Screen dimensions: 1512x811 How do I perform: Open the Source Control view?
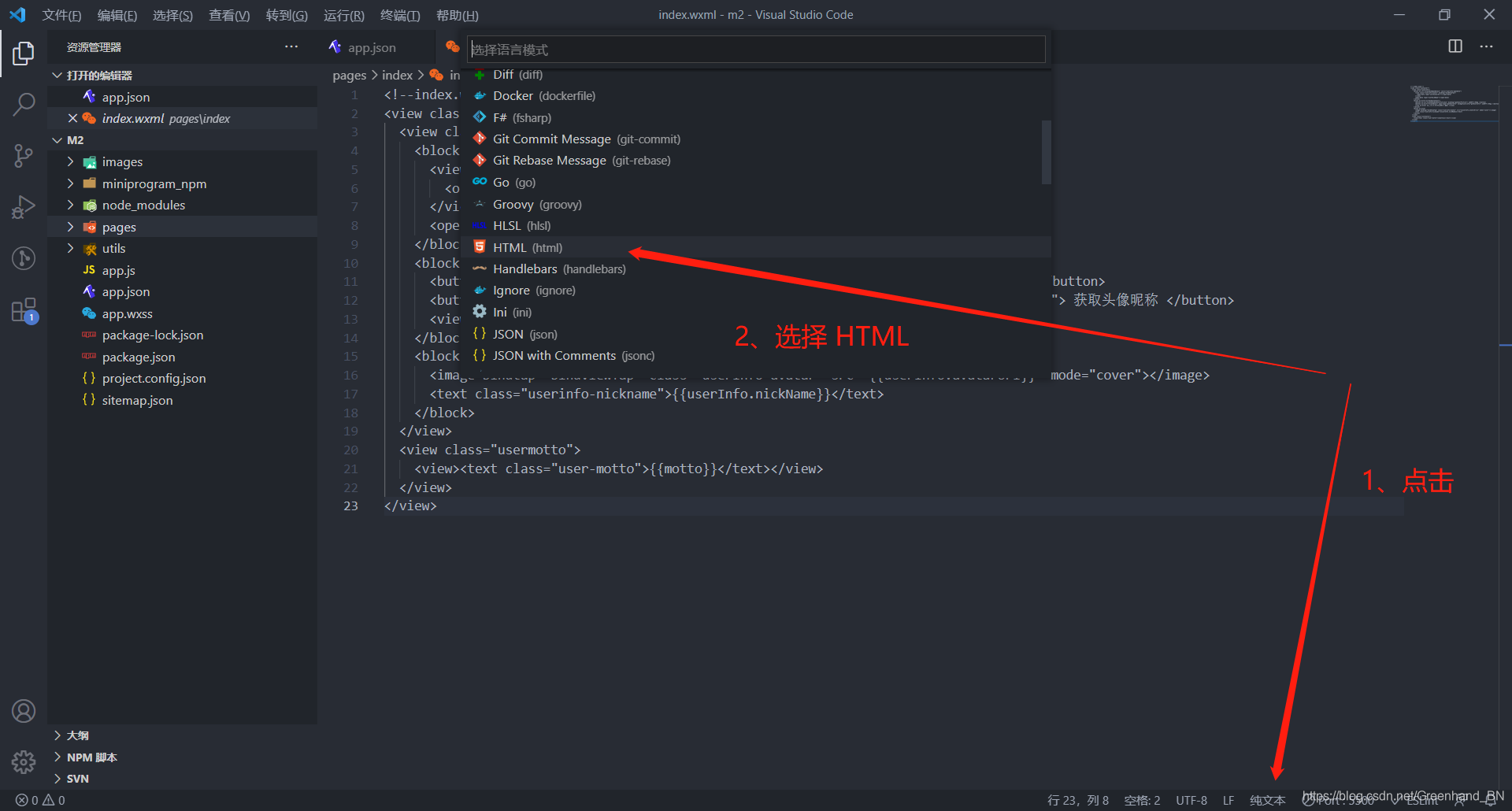pyautogui.click(x=24, y=156)
